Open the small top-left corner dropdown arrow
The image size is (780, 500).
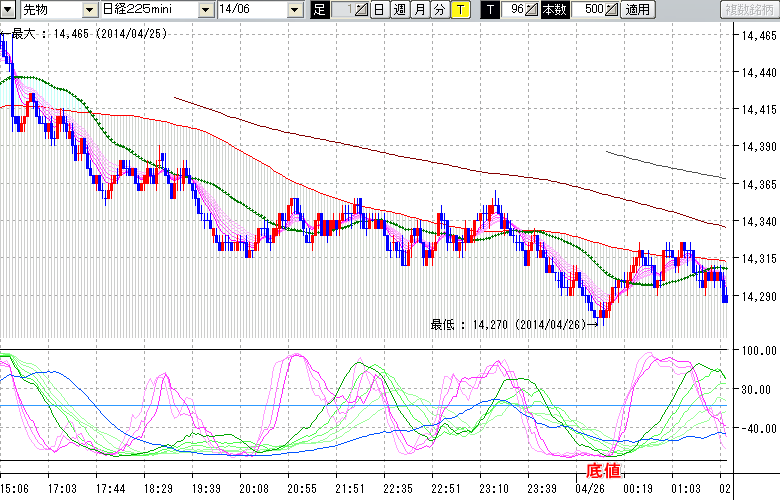pyautogui.click(x=5, y=10)
